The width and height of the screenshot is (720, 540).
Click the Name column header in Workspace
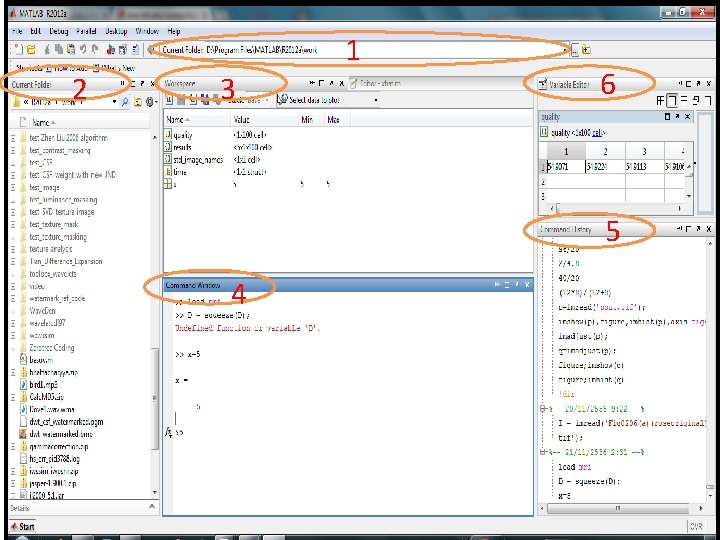click(x=197, y=119)
